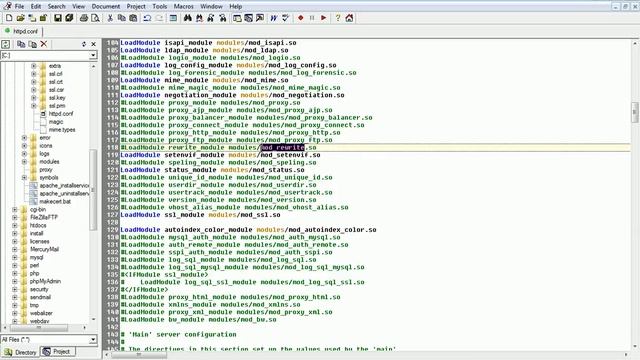
Task: Select the MercuryMail folder
Action: click(x=44, y=249)
